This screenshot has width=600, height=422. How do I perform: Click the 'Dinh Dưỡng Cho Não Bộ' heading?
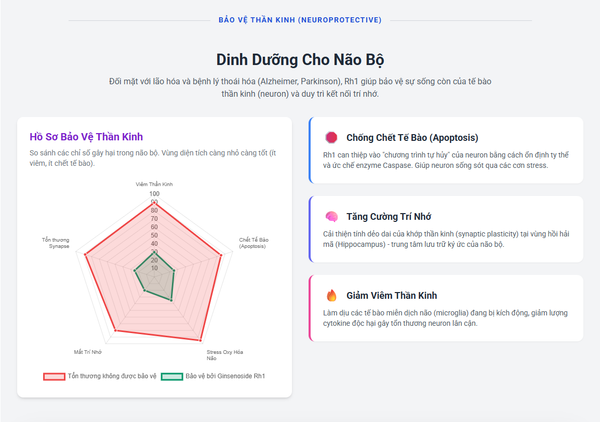(x=299, y=59)
